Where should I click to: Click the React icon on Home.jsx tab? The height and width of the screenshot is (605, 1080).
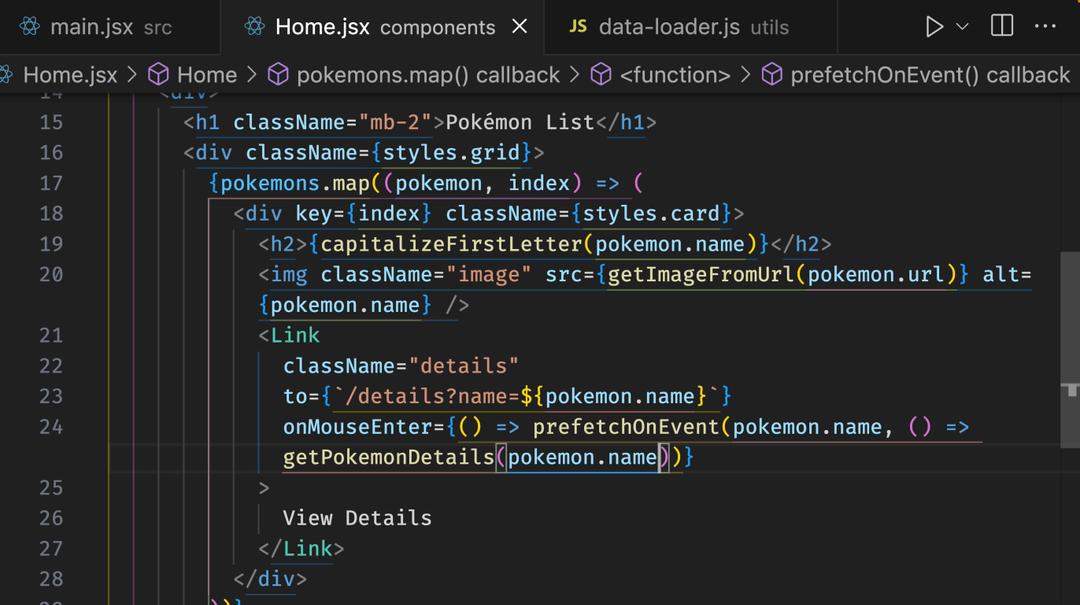[x=255, y=27]
